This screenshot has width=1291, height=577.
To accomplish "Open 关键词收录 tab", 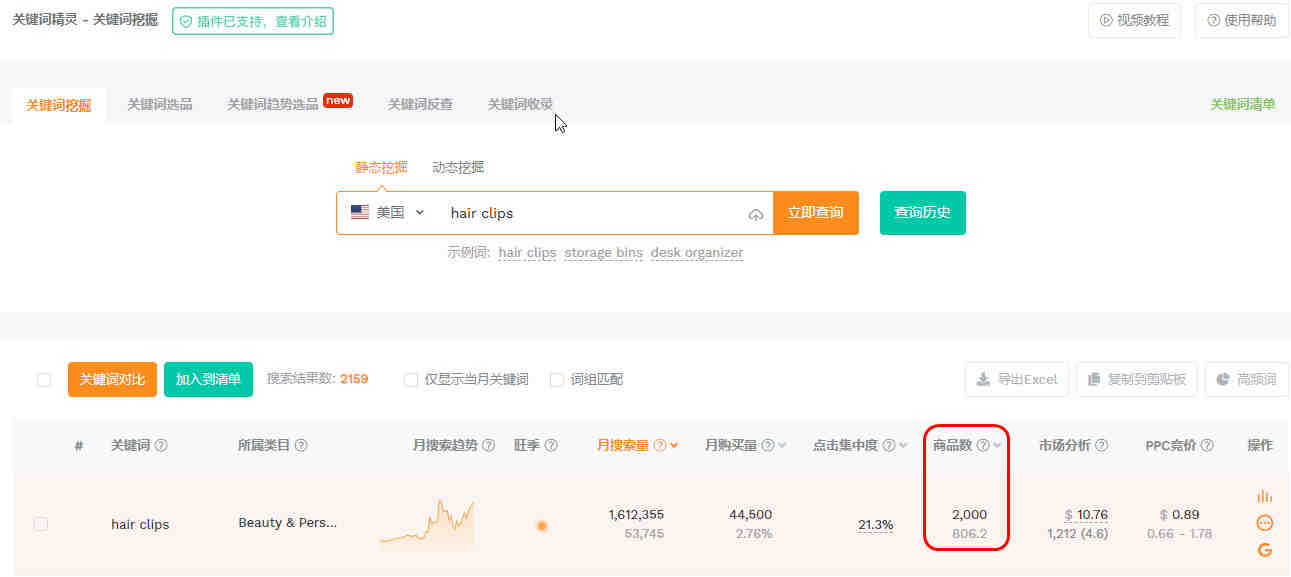I will 520,104.
